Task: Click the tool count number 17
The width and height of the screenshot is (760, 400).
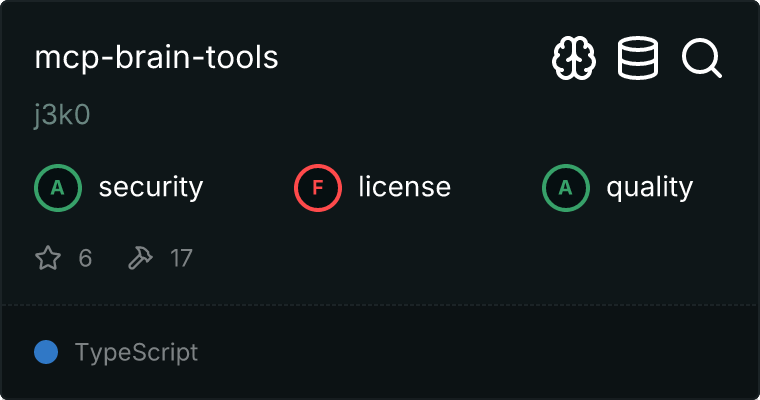Action: (x=181, y=259)
